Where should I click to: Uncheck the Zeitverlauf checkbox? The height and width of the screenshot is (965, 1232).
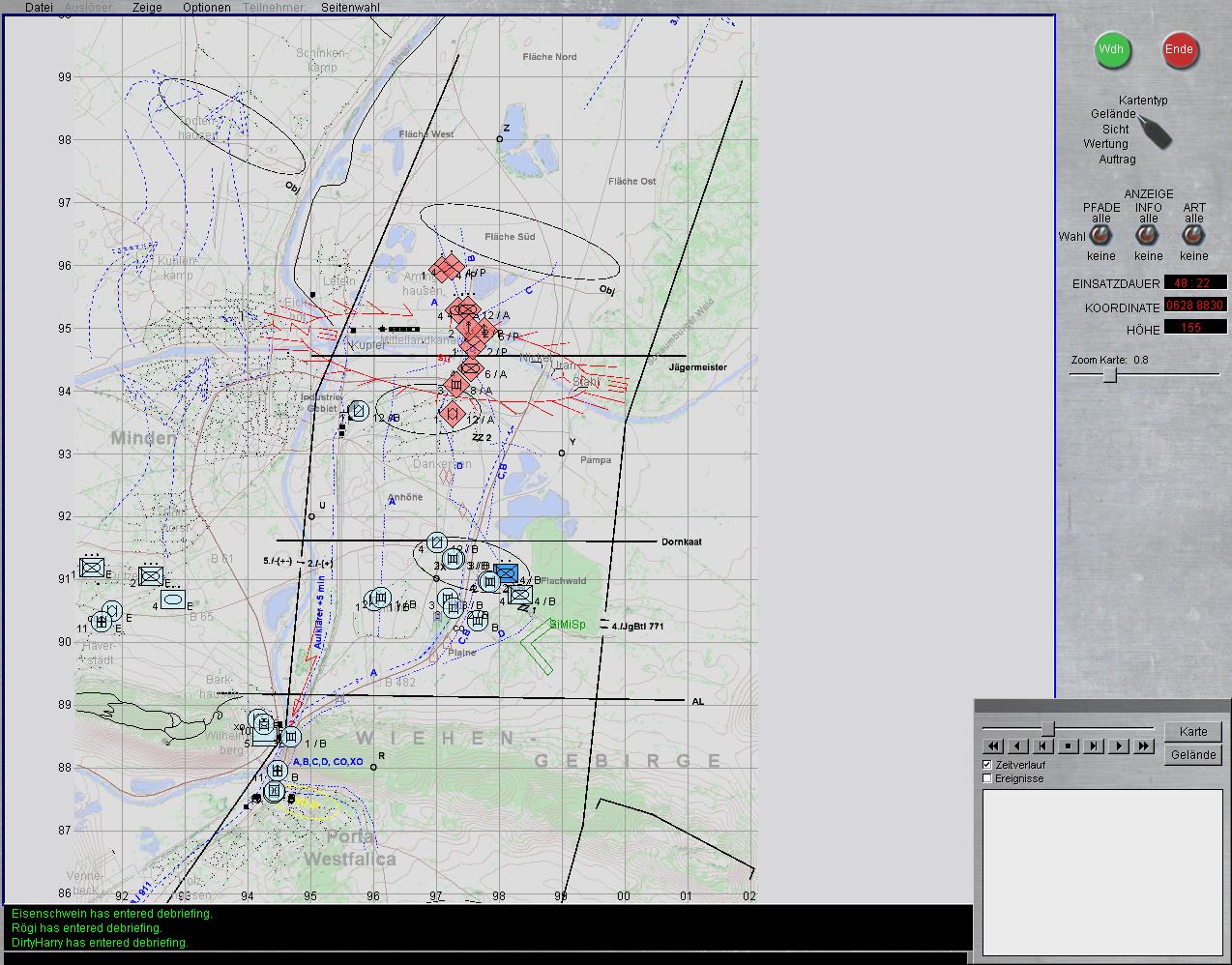pyautogui.click(x=987, y=765)
